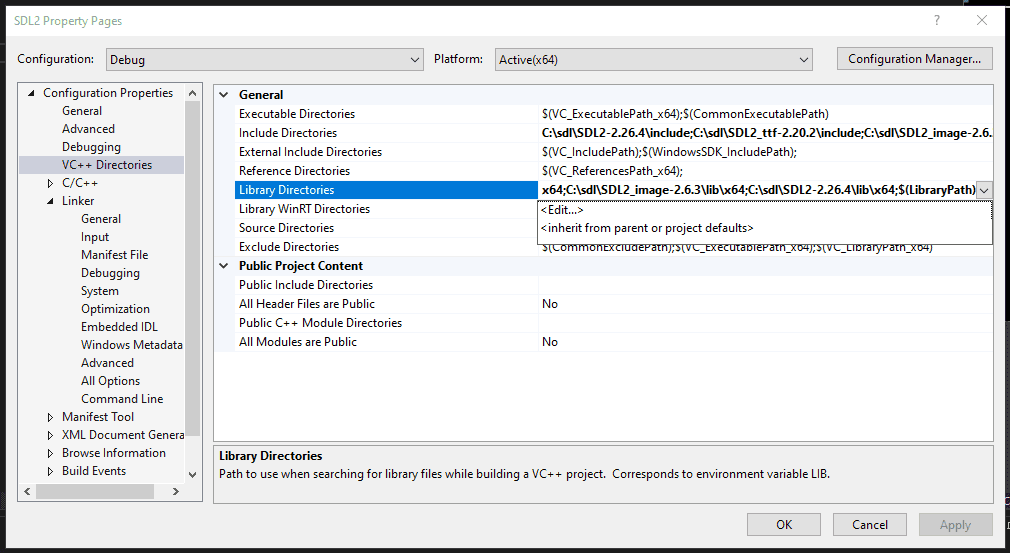Click the tree's horizontal scrollbar right arrow

(x=176, y=491)
